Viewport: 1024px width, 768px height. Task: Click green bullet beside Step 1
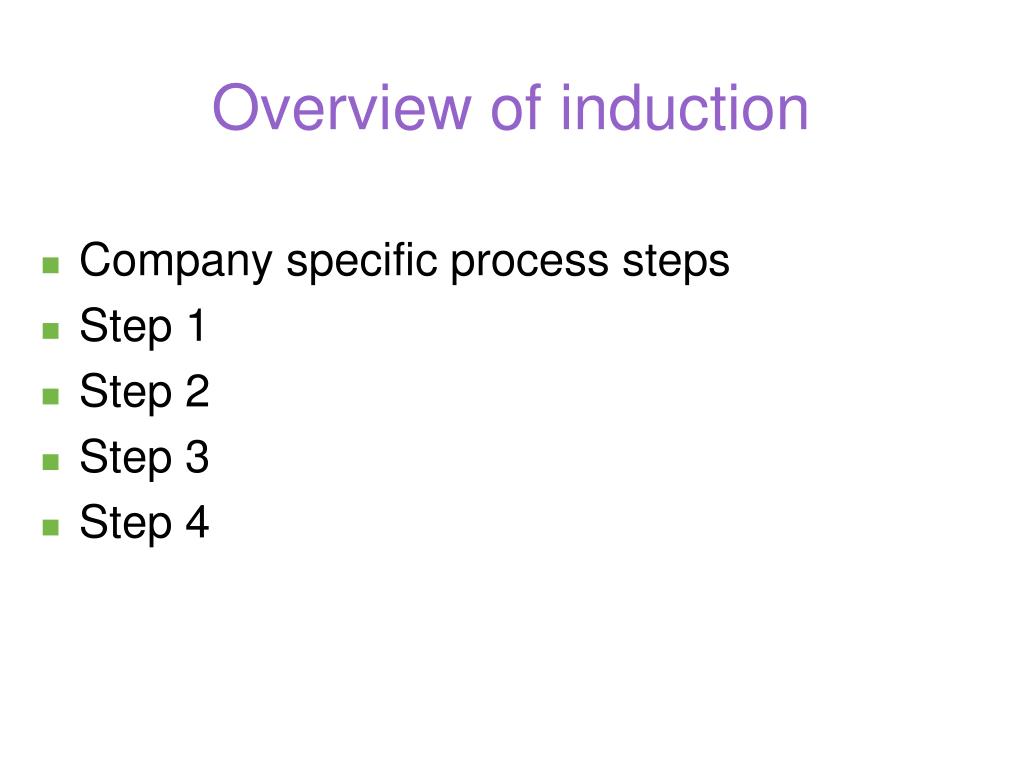pyautogui.click(x=51, y=330)
